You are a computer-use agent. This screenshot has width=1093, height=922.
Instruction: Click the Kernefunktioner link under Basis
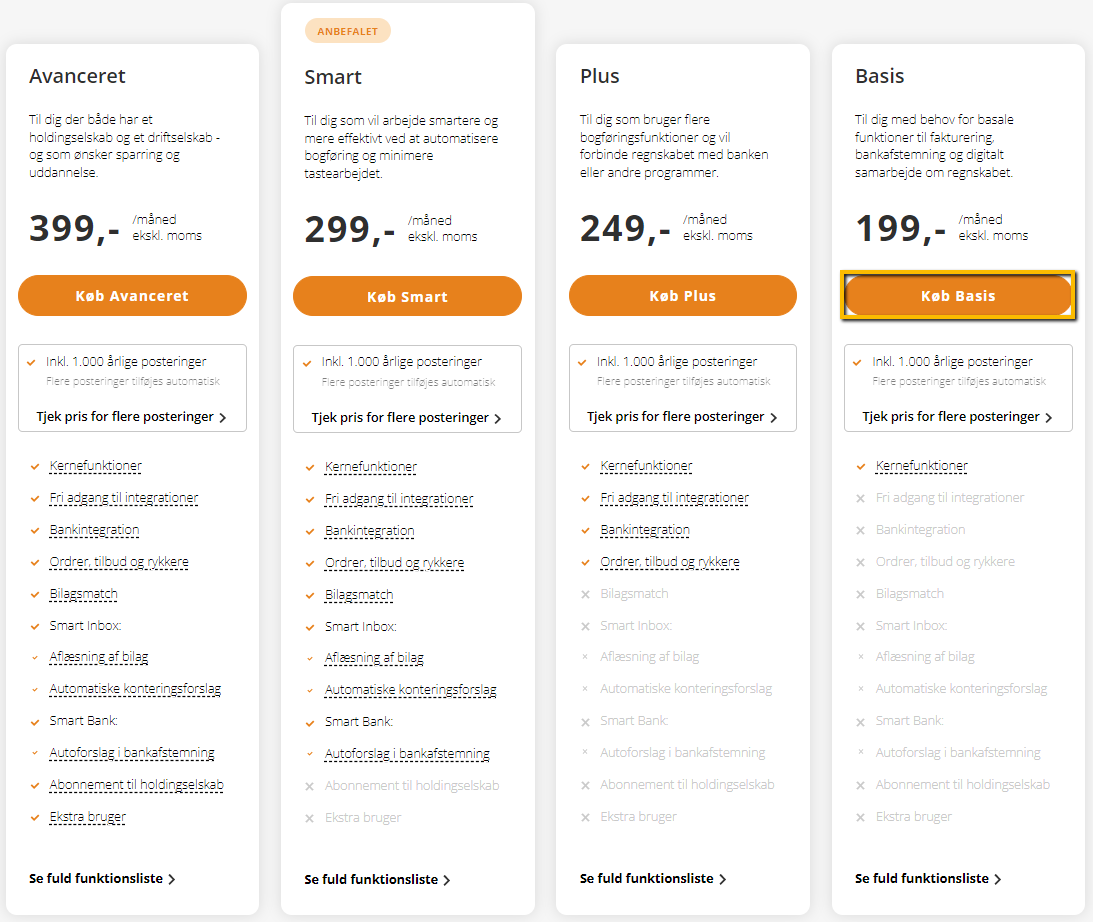(x=922, y=466)
